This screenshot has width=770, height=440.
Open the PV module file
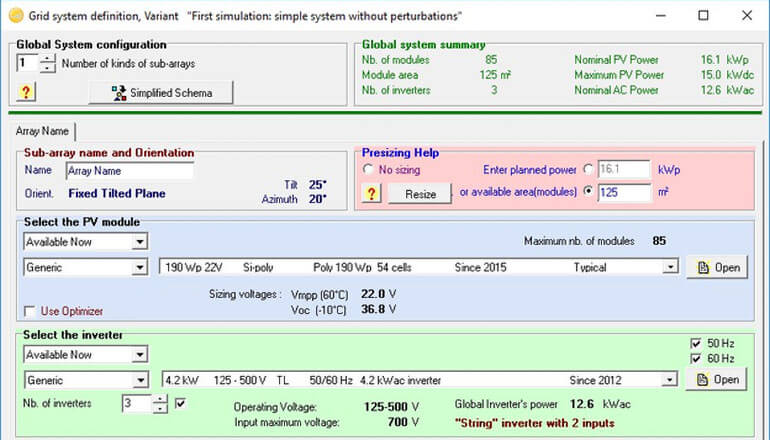pos(717,268)
